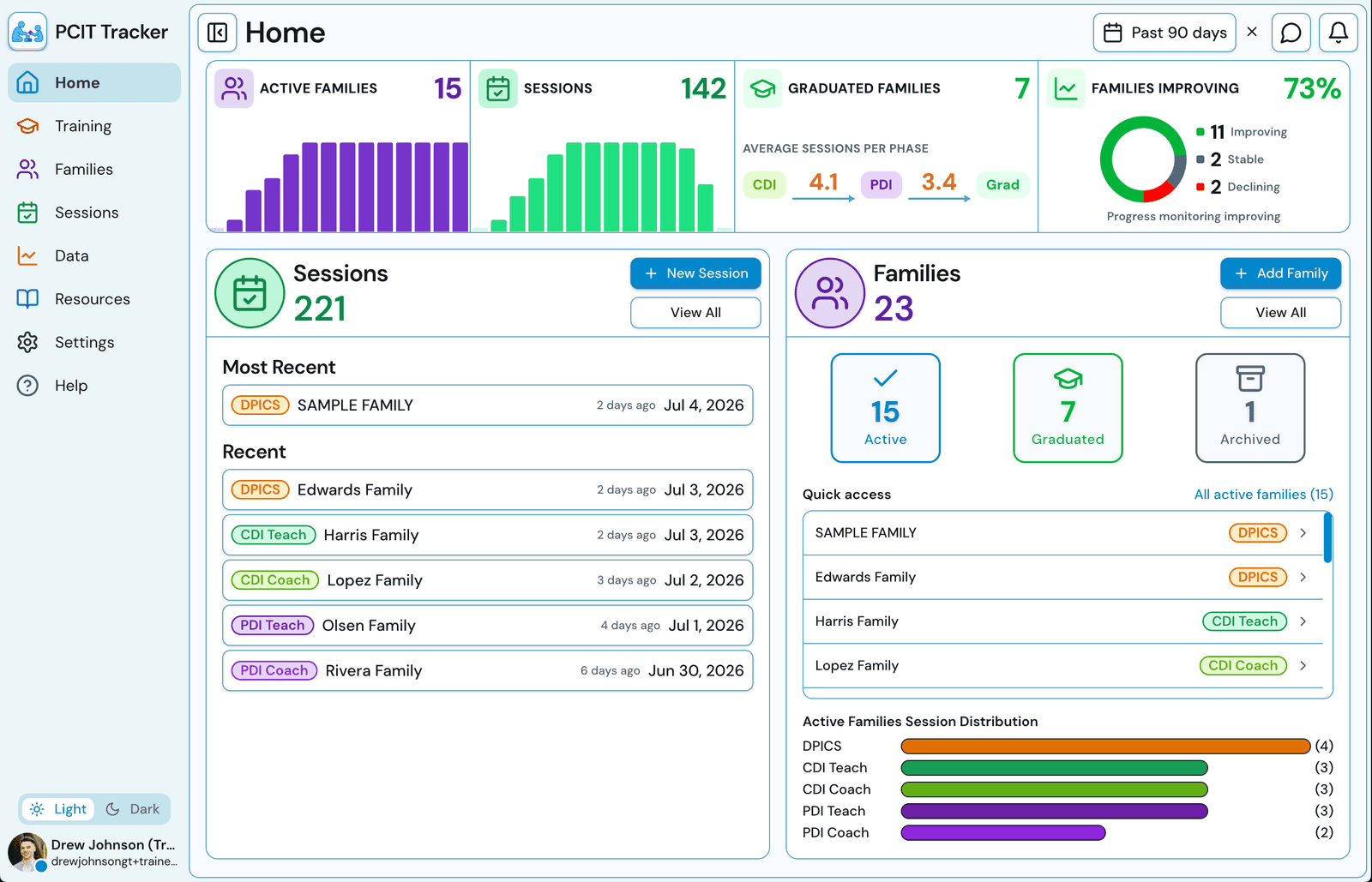1372x882 pixels.
Task: Open the Training menu item
Action: 94,126
